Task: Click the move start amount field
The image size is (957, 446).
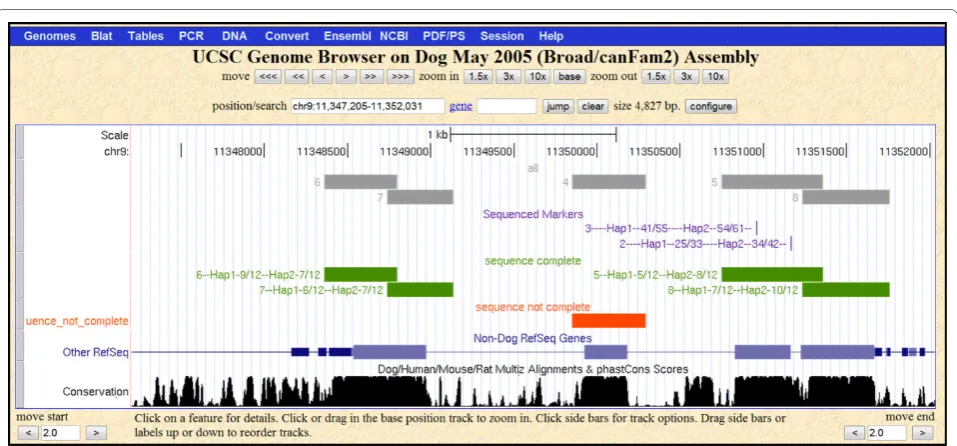Action: point(60,433)
